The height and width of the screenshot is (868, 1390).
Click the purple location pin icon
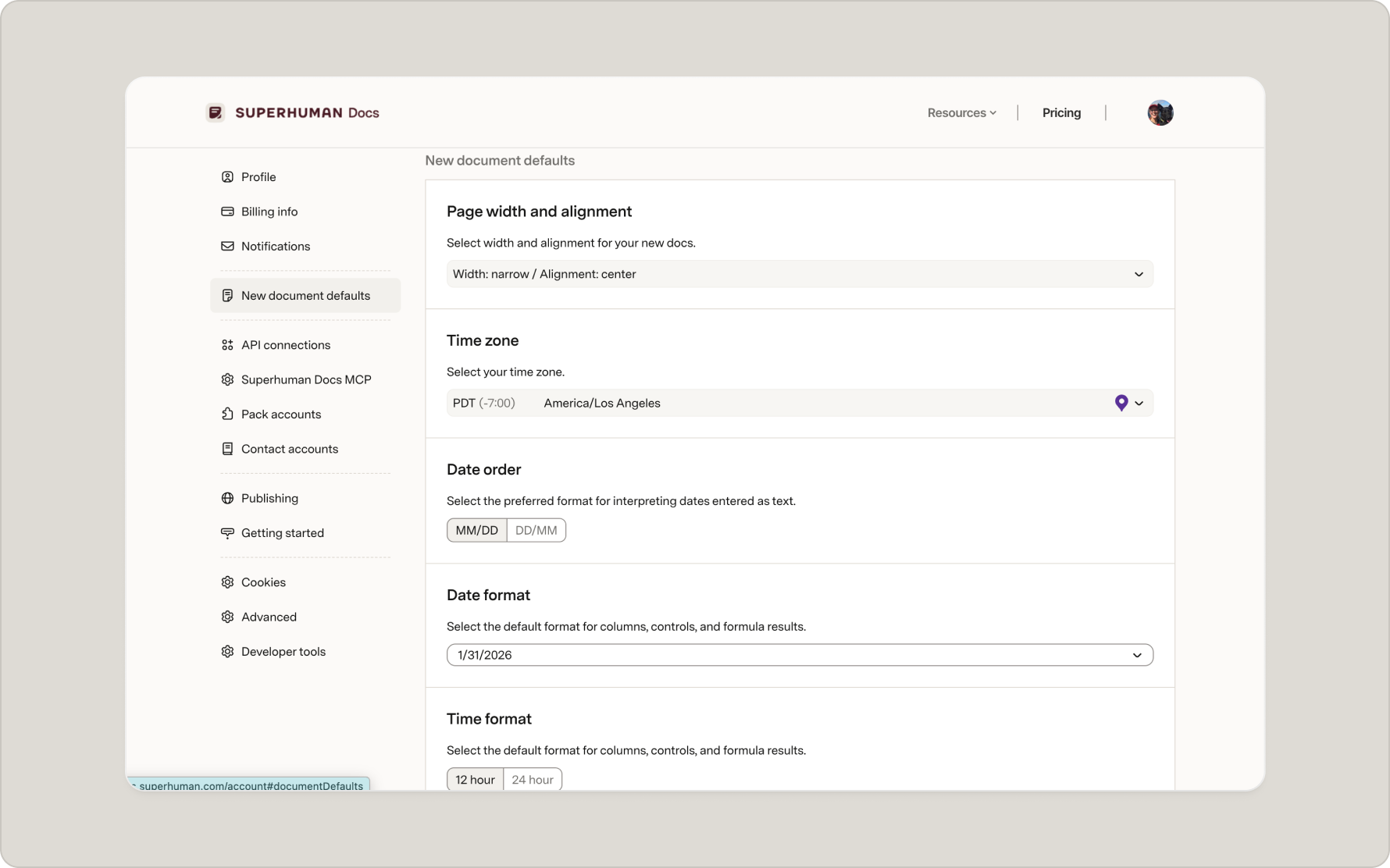(1121, 403)
